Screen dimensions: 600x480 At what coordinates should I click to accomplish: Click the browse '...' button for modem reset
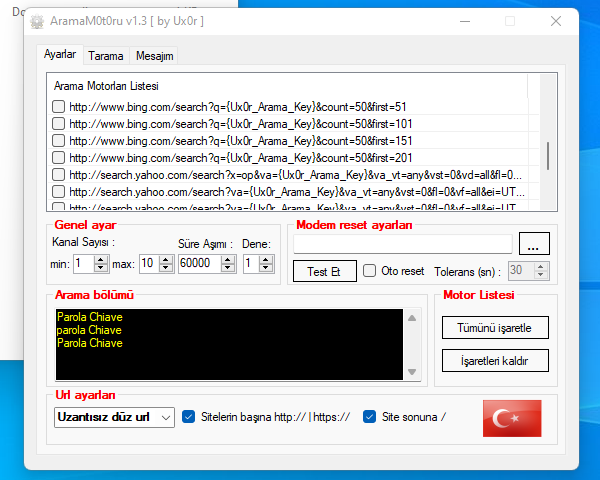(x=534, y=244)
